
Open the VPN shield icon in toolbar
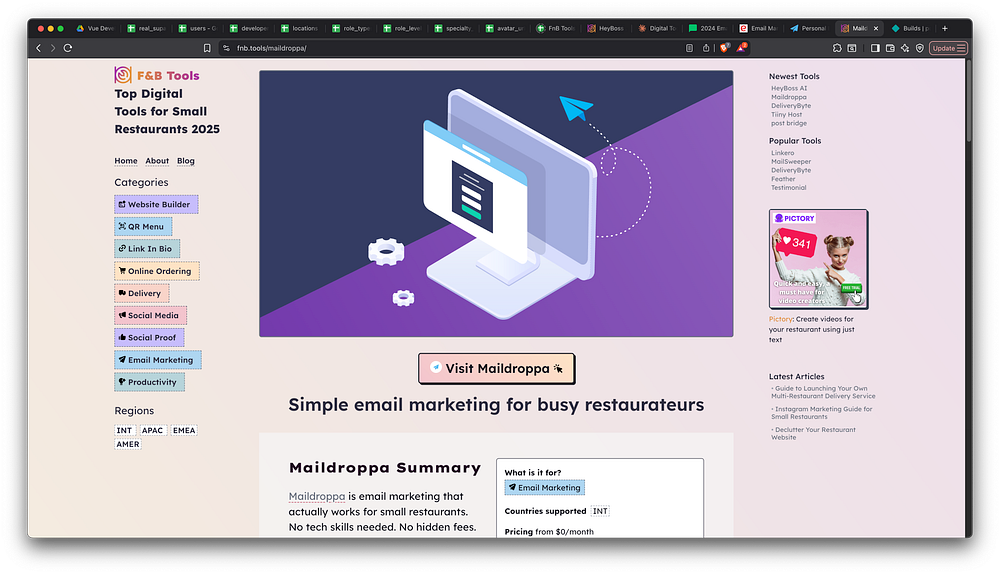tap(920, 48)
